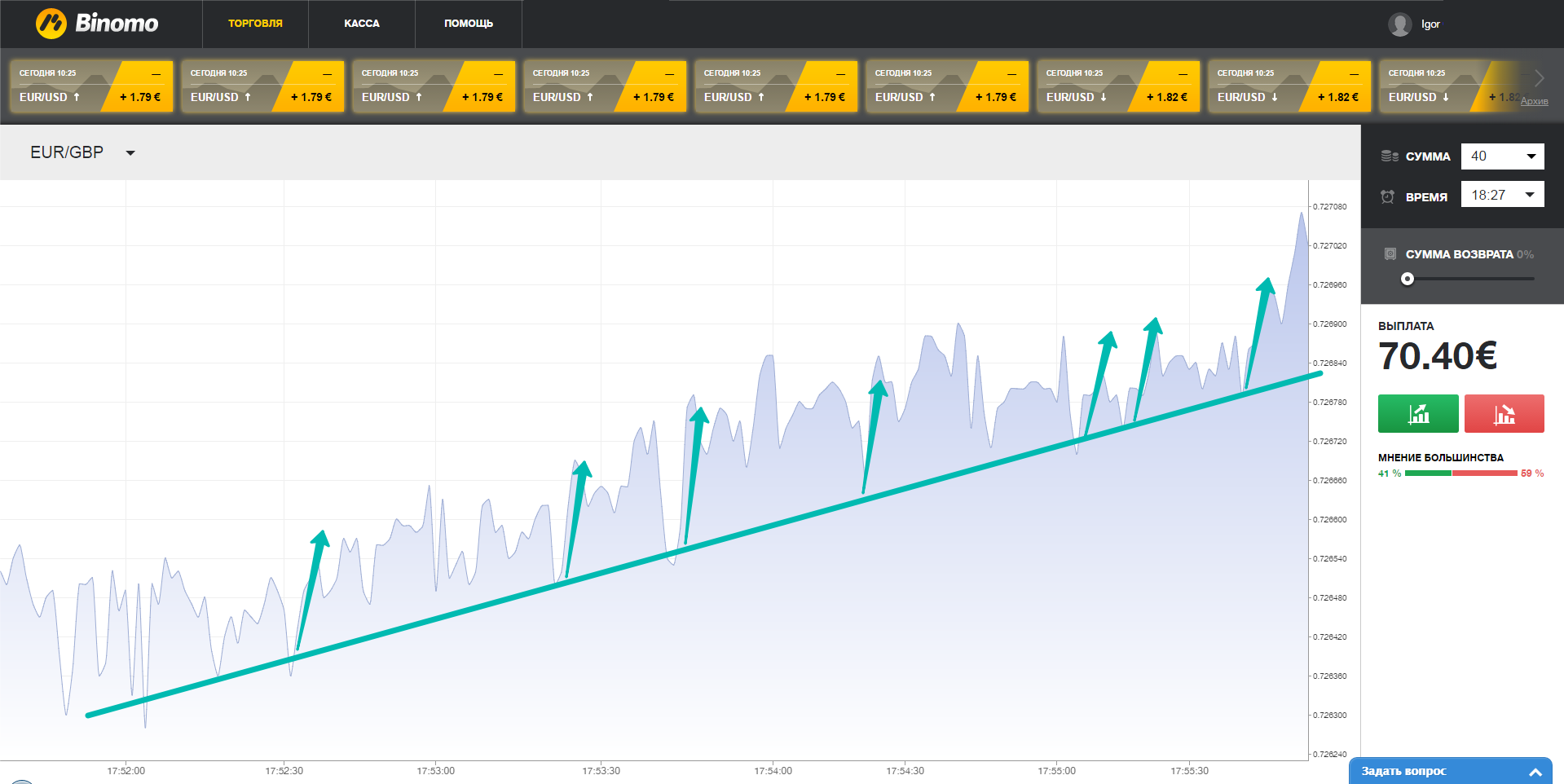Screen dimensions: 1564x784
Task: Click the safe icon beside СУММА ВОЗВРАТА
Action: [1390, 254]
